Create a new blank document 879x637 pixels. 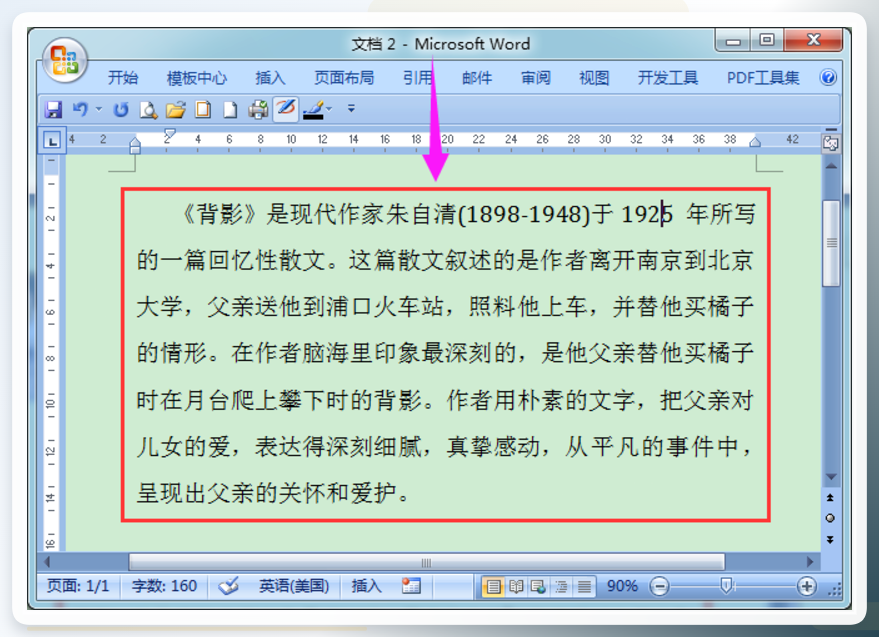pyautogui.click(x=230, y=109)
